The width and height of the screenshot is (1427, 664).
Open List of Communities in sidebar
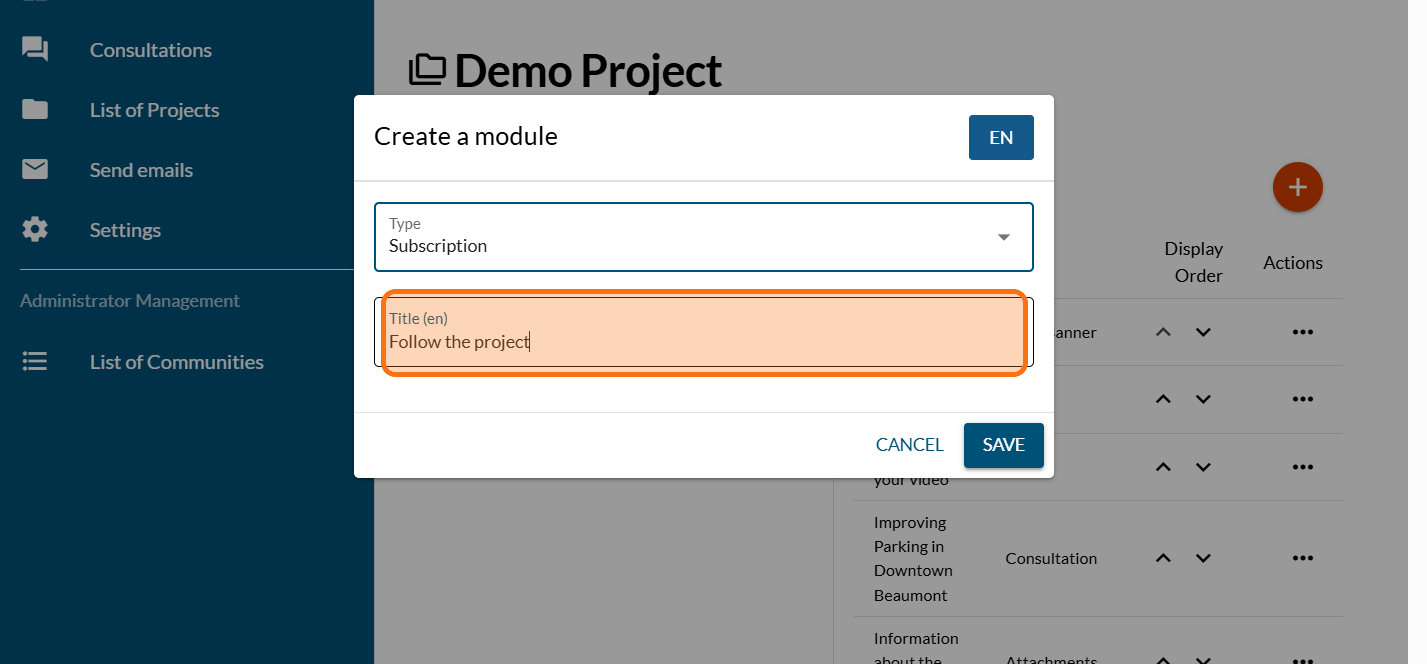pos(176,362)
